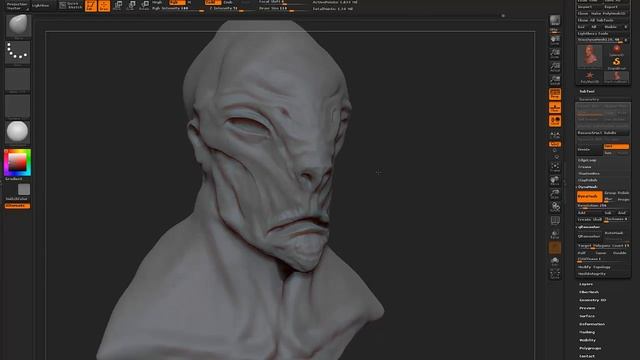
Task: Enable the Zsub sculpt mode
Action: pyautogui.click(x=229, y=2)
